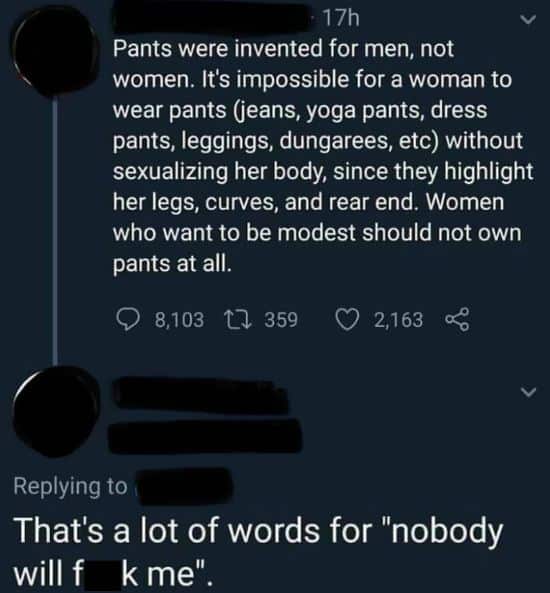Like the tweet with the heart icon
This screenshot has width=550, height=593.
pyautogui.click(x=348, y=320)
